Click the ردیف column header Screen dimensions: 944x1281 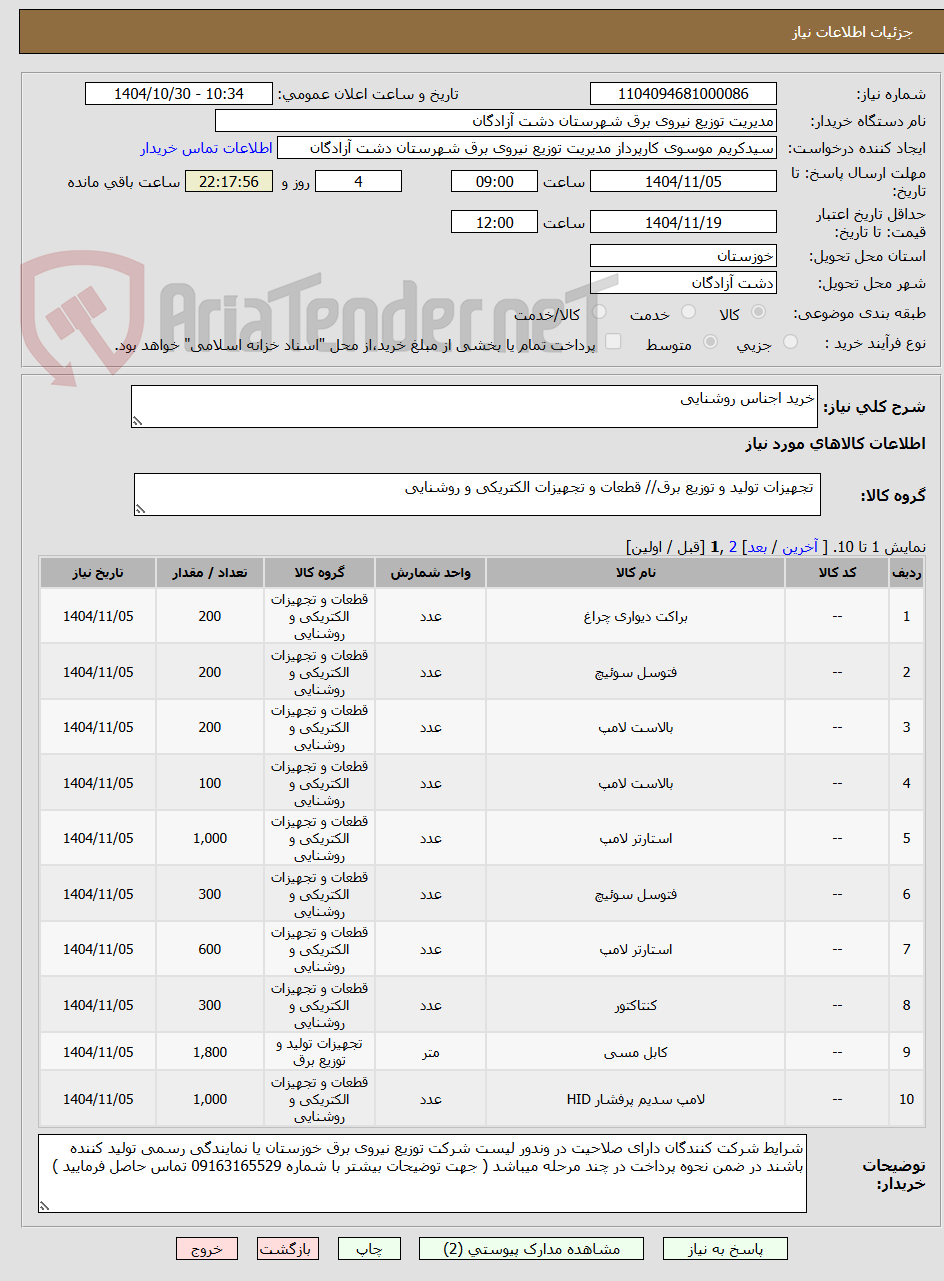[x=906, y=573]
